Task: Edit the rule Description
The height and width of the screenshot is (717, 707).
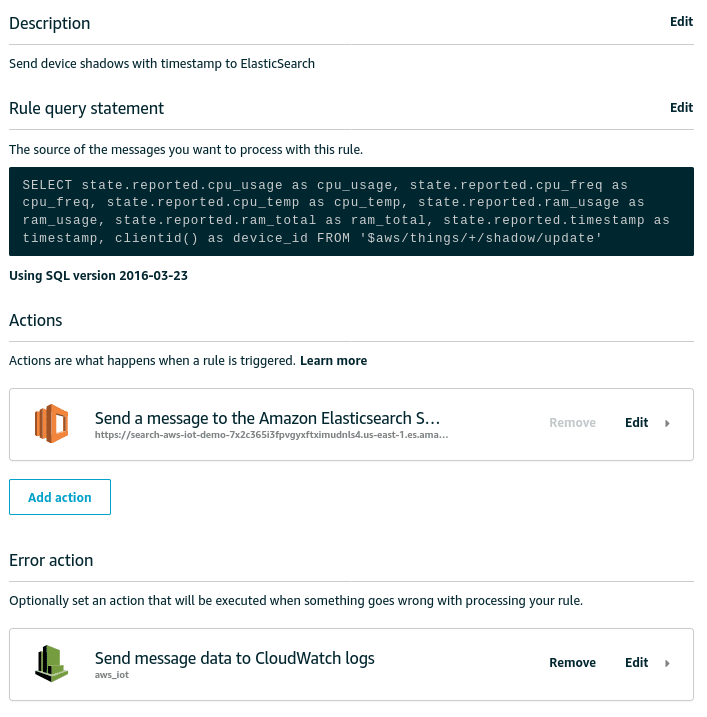Action: click(681, 21)
